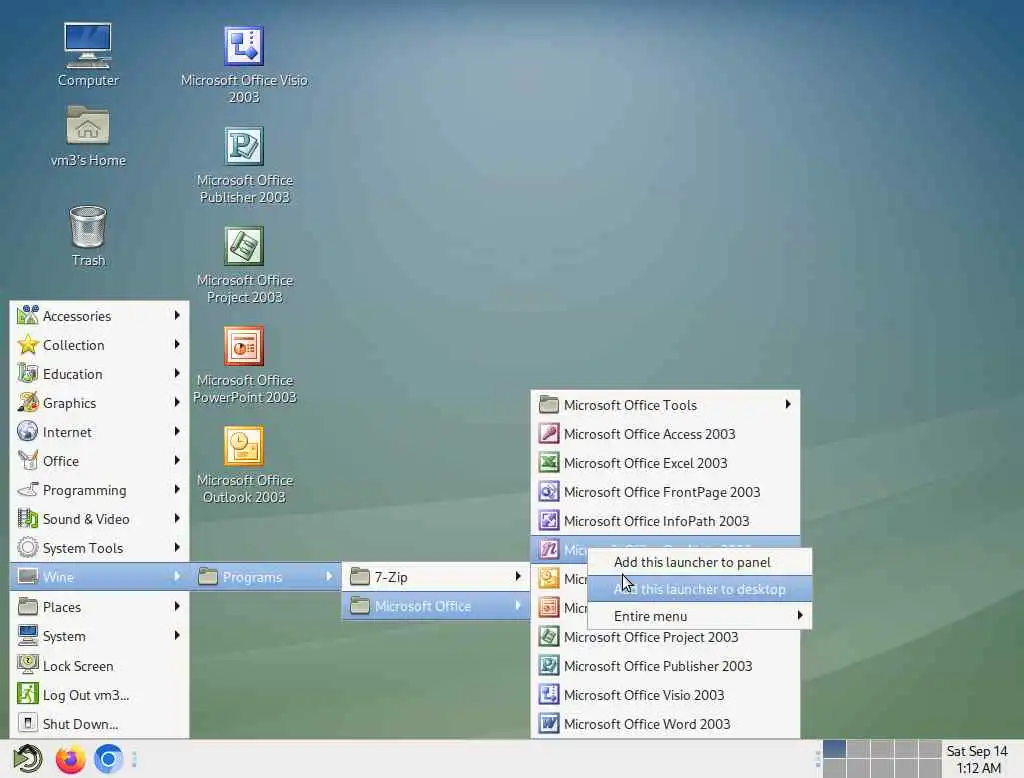The width and height of the screenshot is (1024, 778).
Task: Expand the Sound & Video submenu arrow
Action: pyautogui.click(x=177, y=519)
